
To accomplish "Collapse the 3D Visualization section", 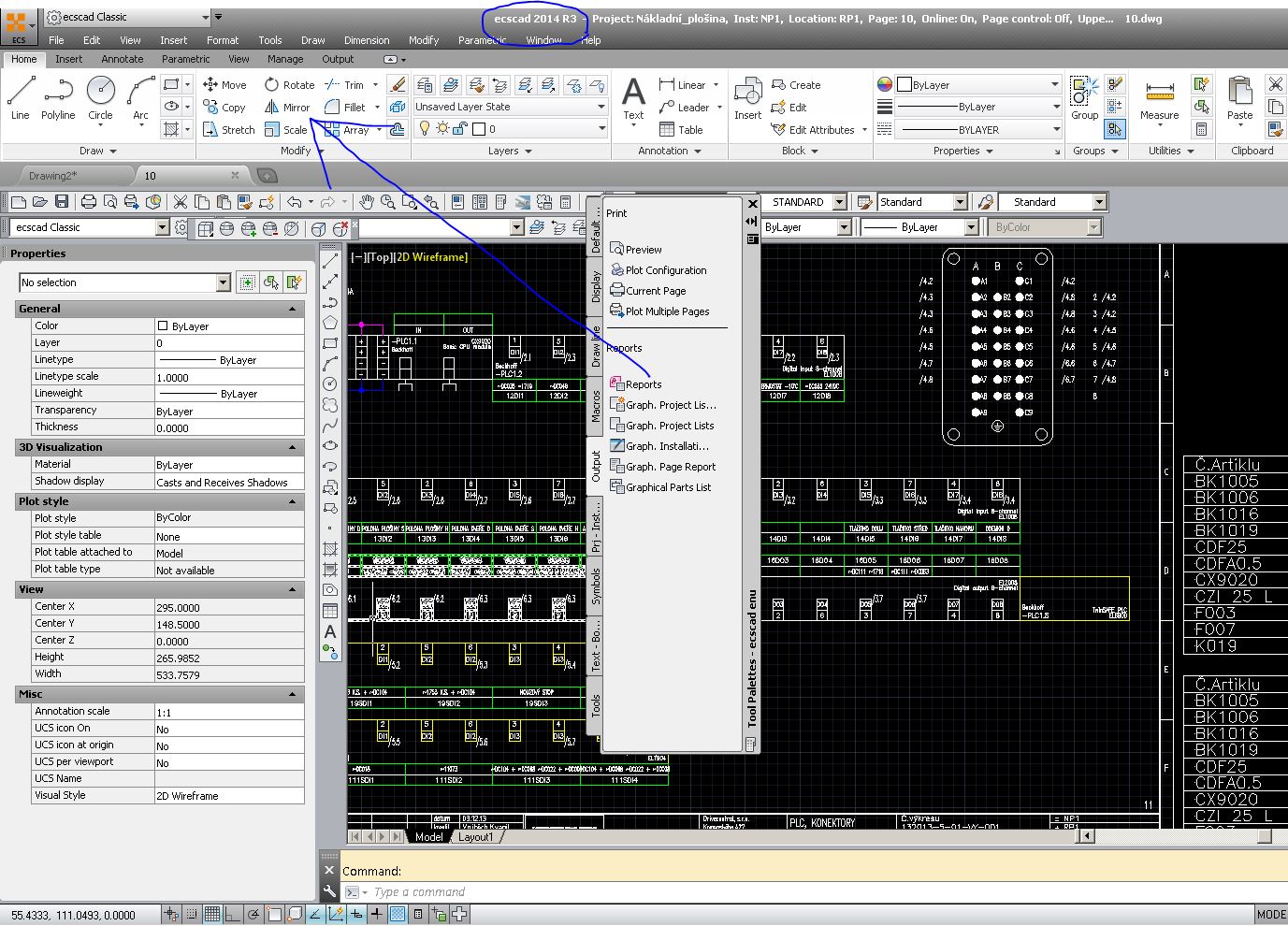I will point(292,447).
